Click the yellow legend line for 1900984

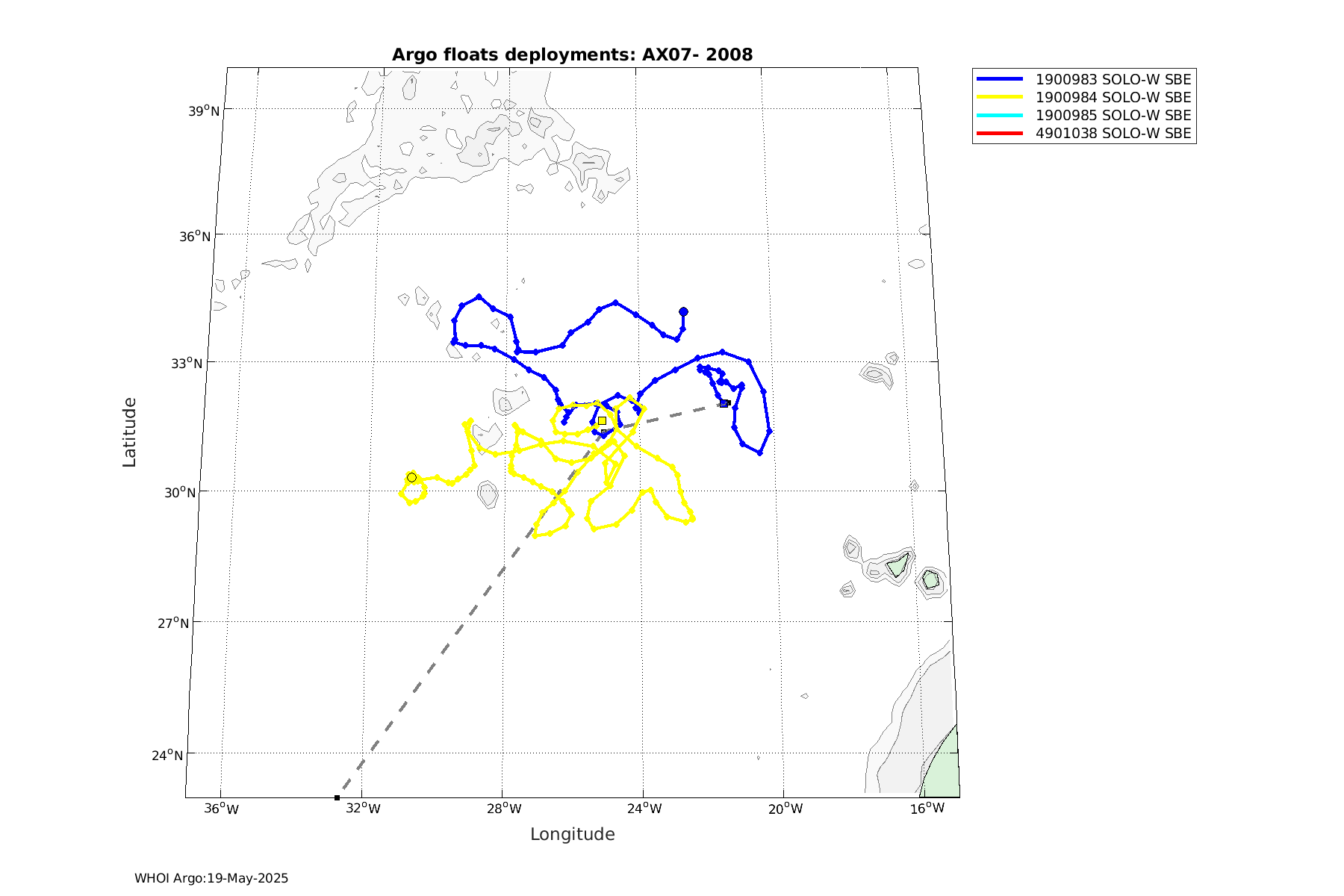coord(1000,97)
